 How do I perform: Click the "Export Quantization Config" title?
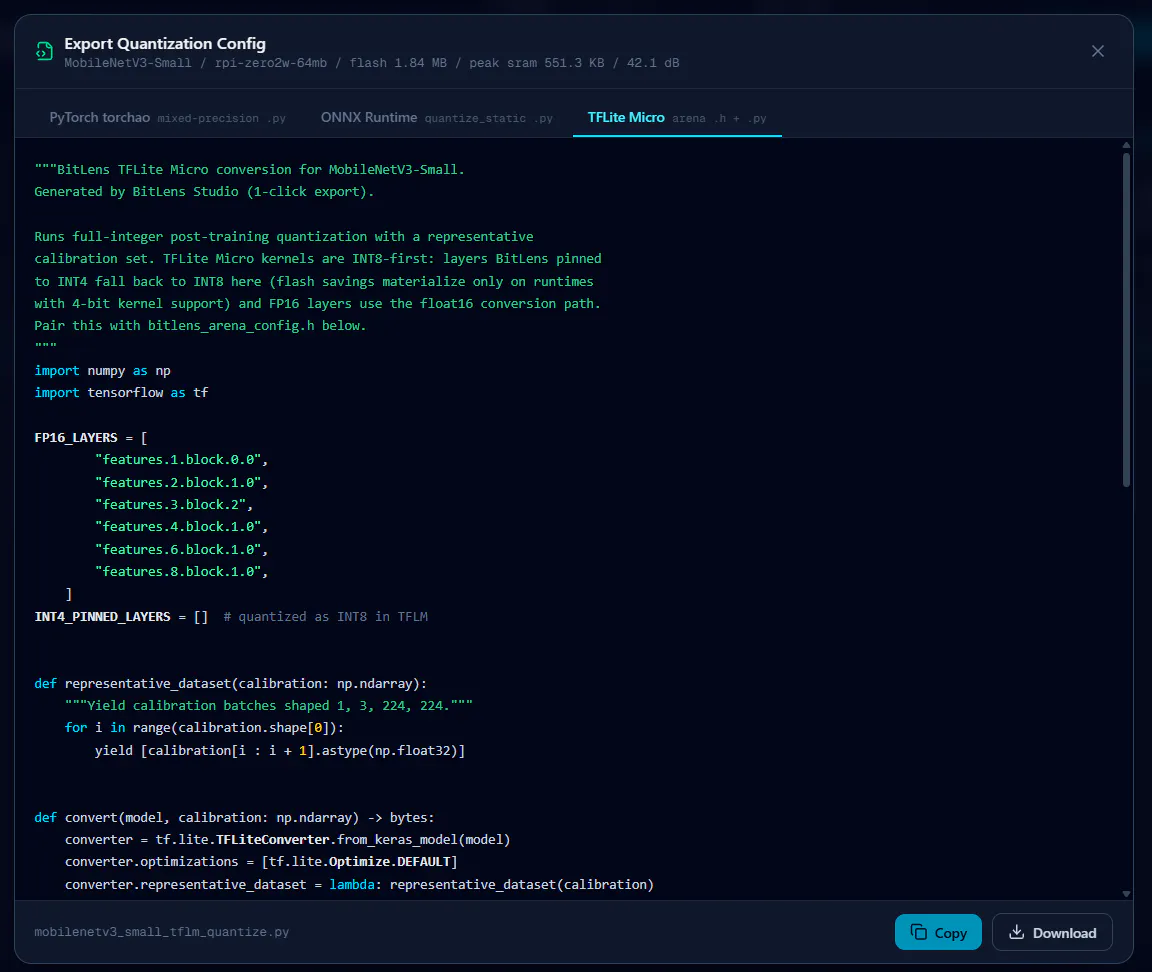(165, 44)
